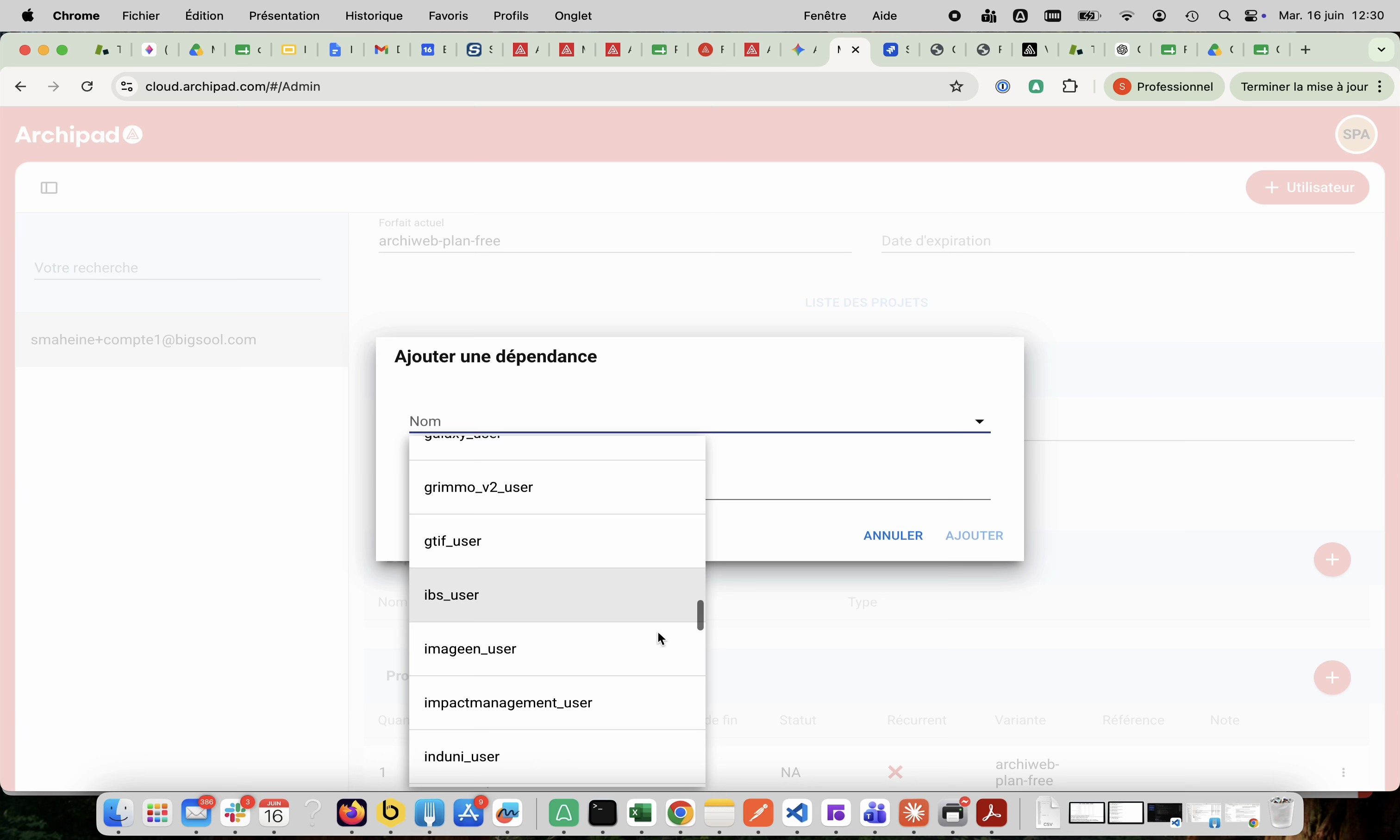Confirm with the AJOUTER button
1400x840 pixels.
pyautogui.click(x=974, y=535)
